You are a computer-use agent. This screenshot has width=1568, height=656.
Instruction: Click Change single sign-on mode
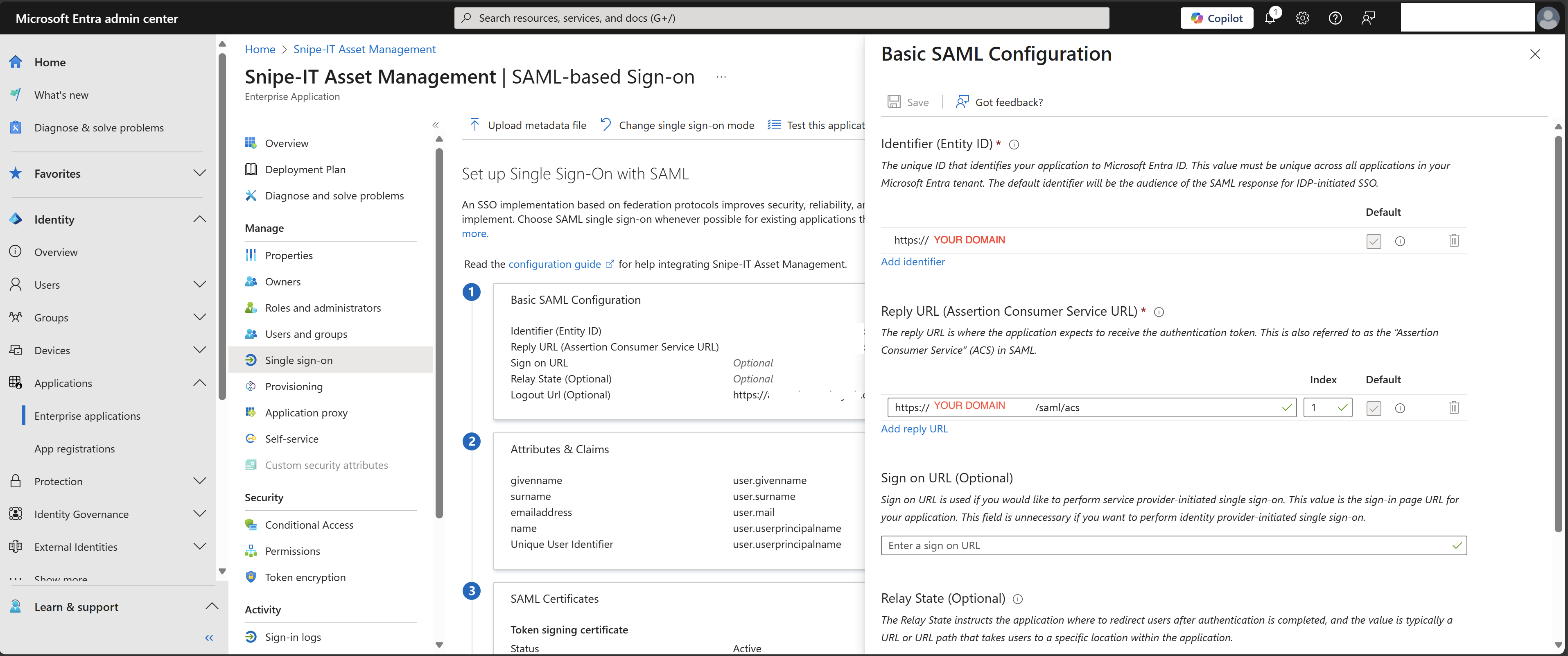[x=677, y=125]
